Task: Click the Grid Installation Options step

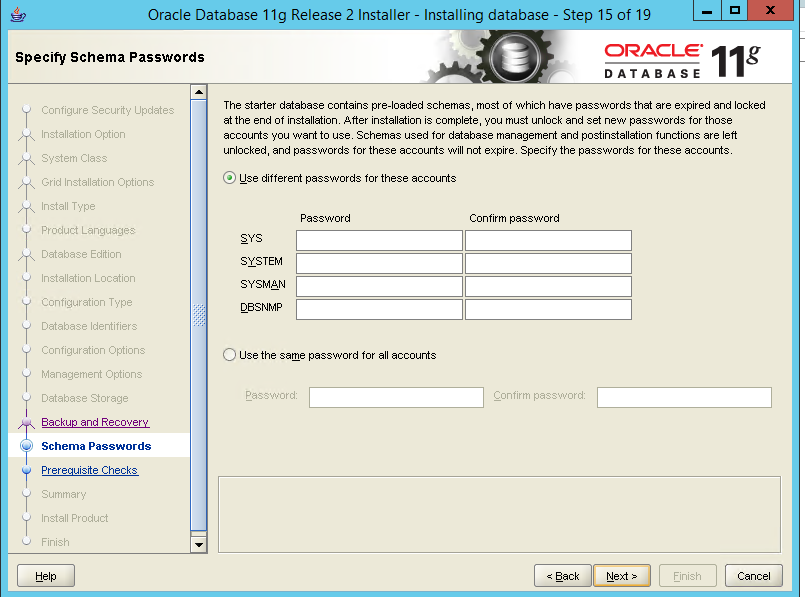Action: coord(98,182)
